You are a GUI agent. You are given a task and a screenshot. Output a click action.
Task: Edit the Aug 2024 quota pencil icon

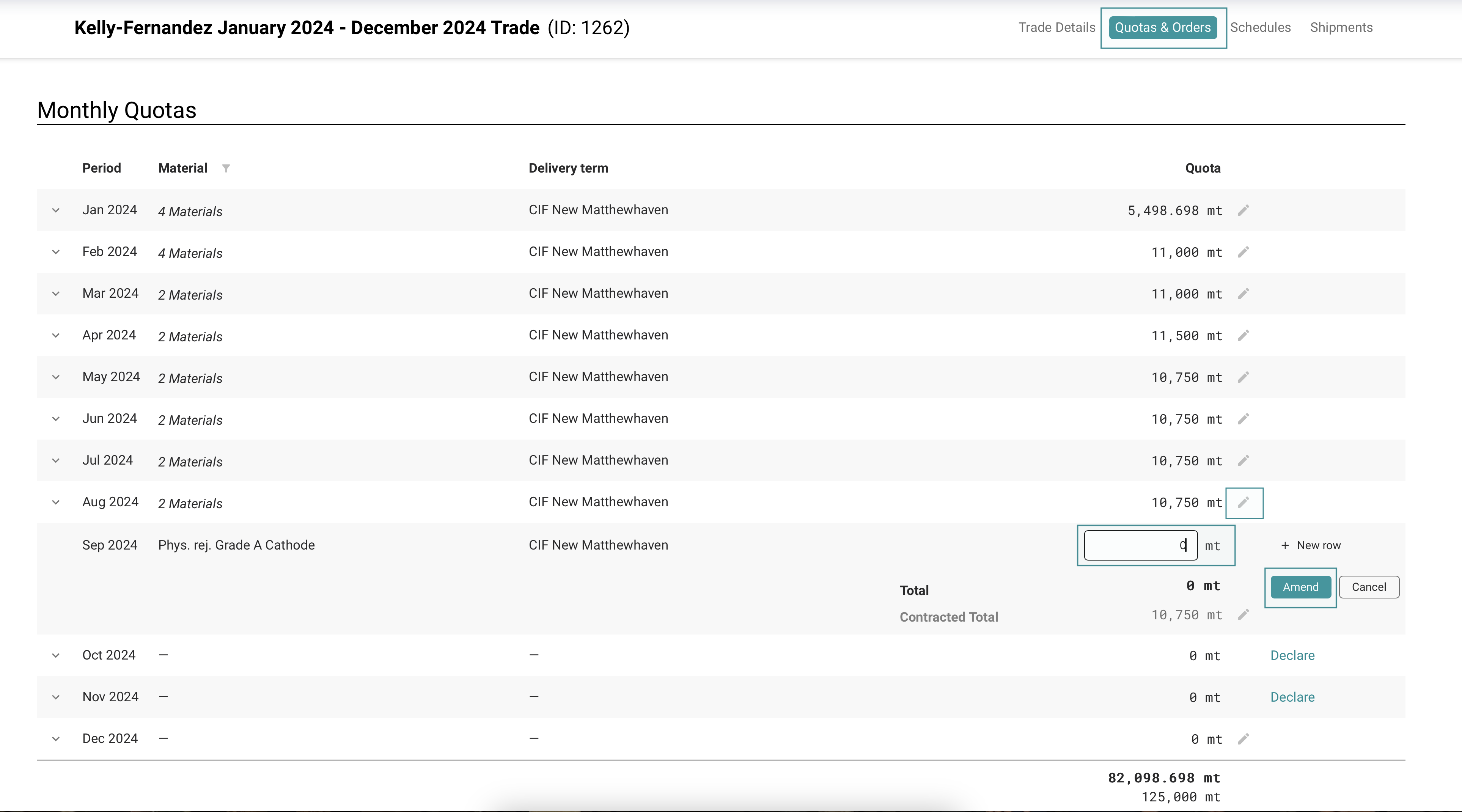(1243, 502)
